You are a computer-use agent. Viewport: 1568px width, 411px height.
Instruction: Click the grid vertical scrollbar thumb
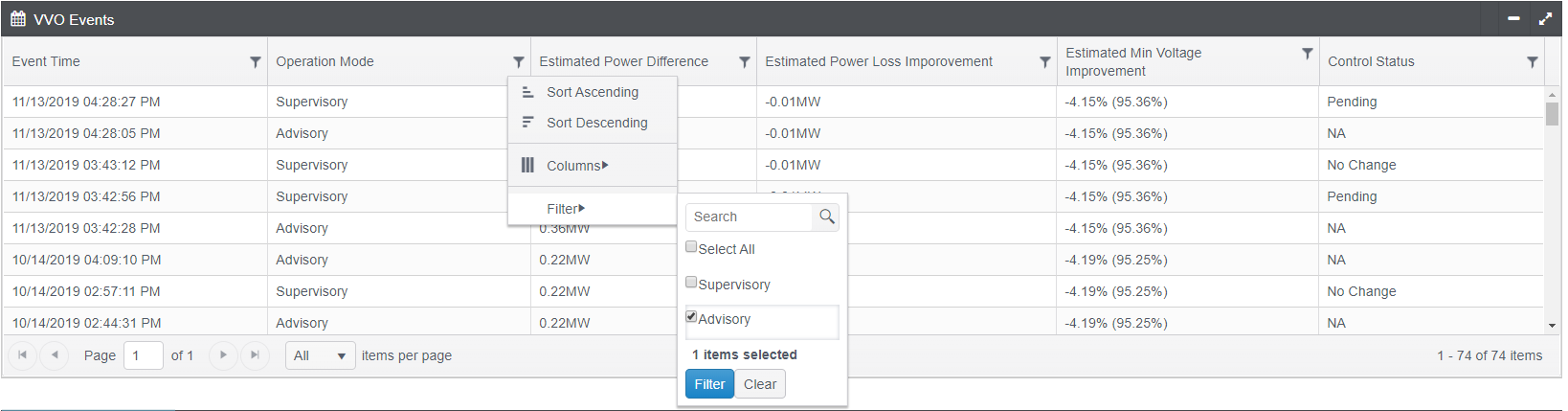tap(1552, 114)
